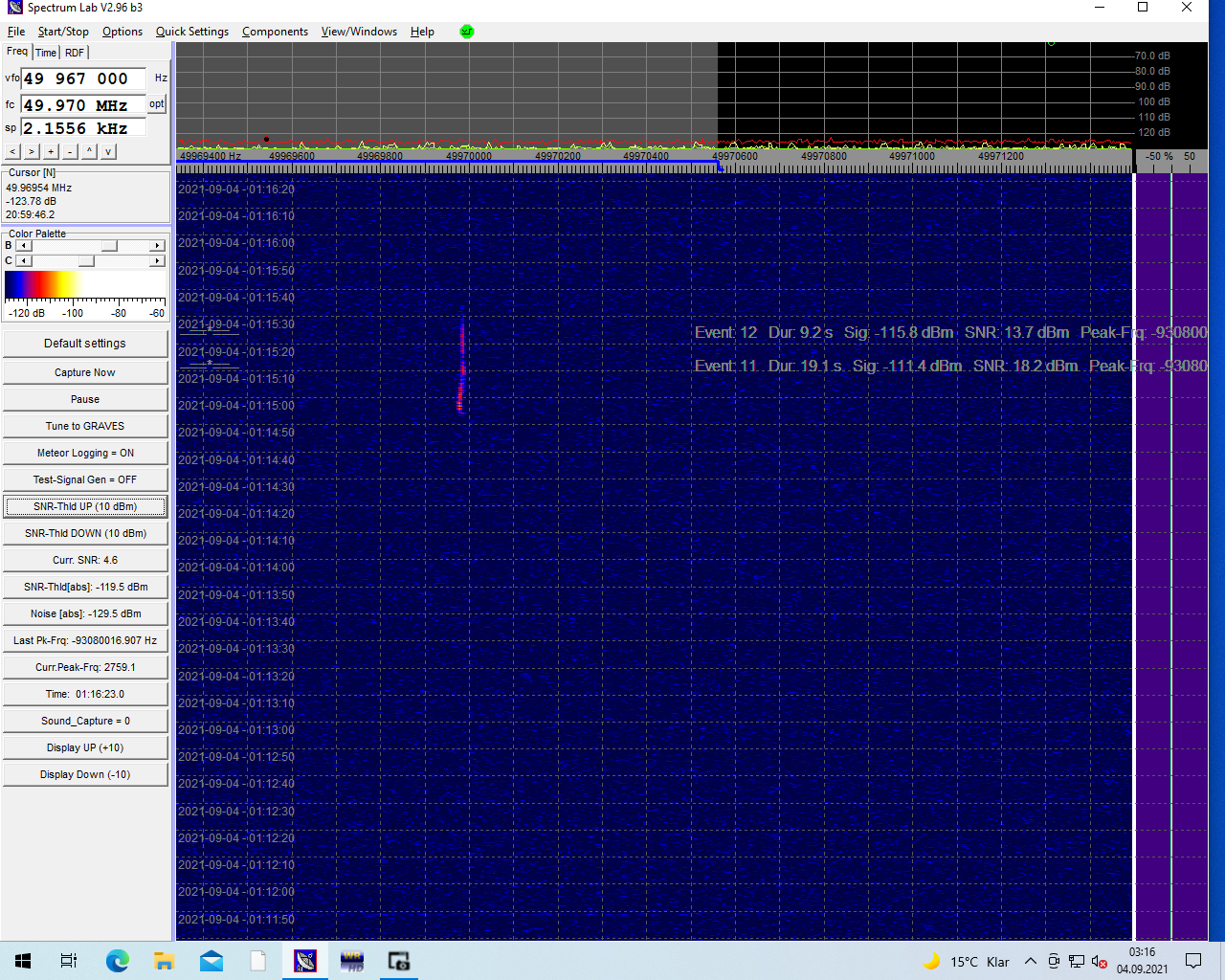Click the Time: 01:16:23.0 button
This screenshot has height=980, width=1225.
coord(85,694)
